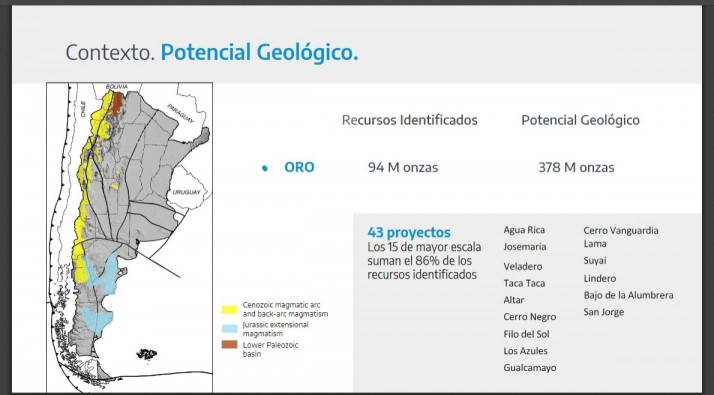Click 'Cenozoic magmatic arc' legend text
This screenshot has width=714, height=395.
(285, 309)
